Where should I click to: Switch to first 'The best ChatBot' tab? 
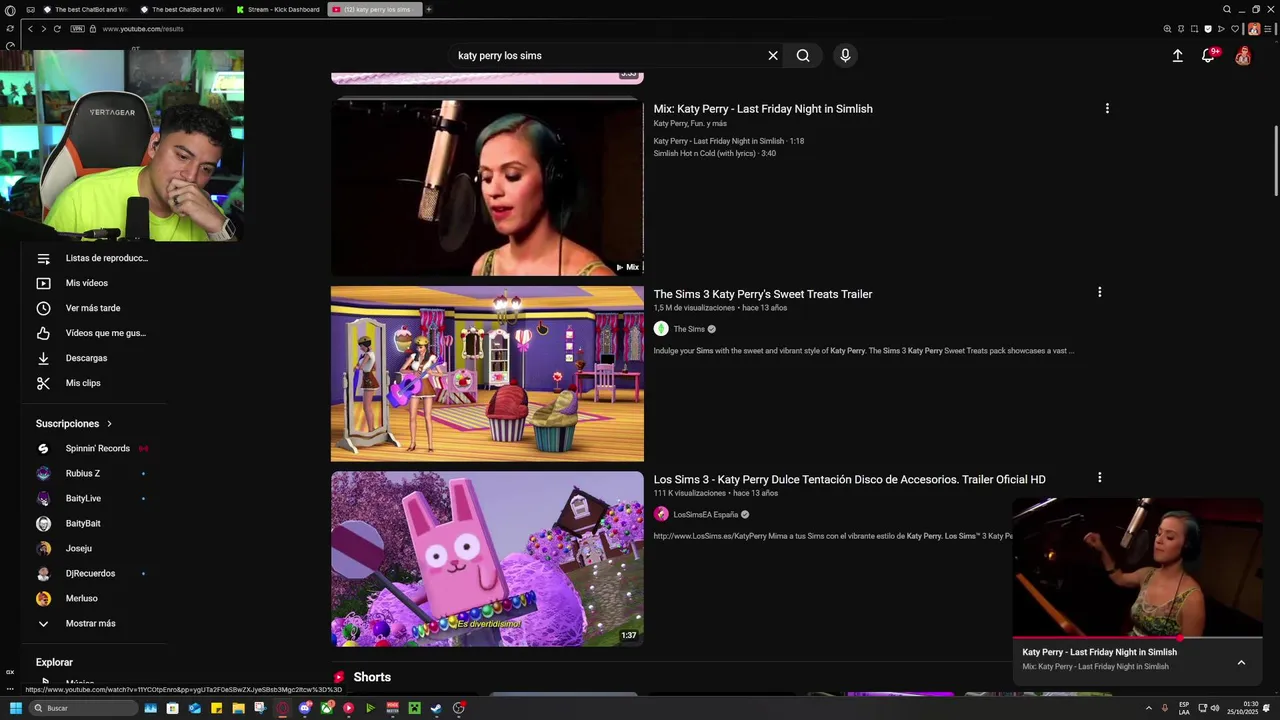[85, 9]
